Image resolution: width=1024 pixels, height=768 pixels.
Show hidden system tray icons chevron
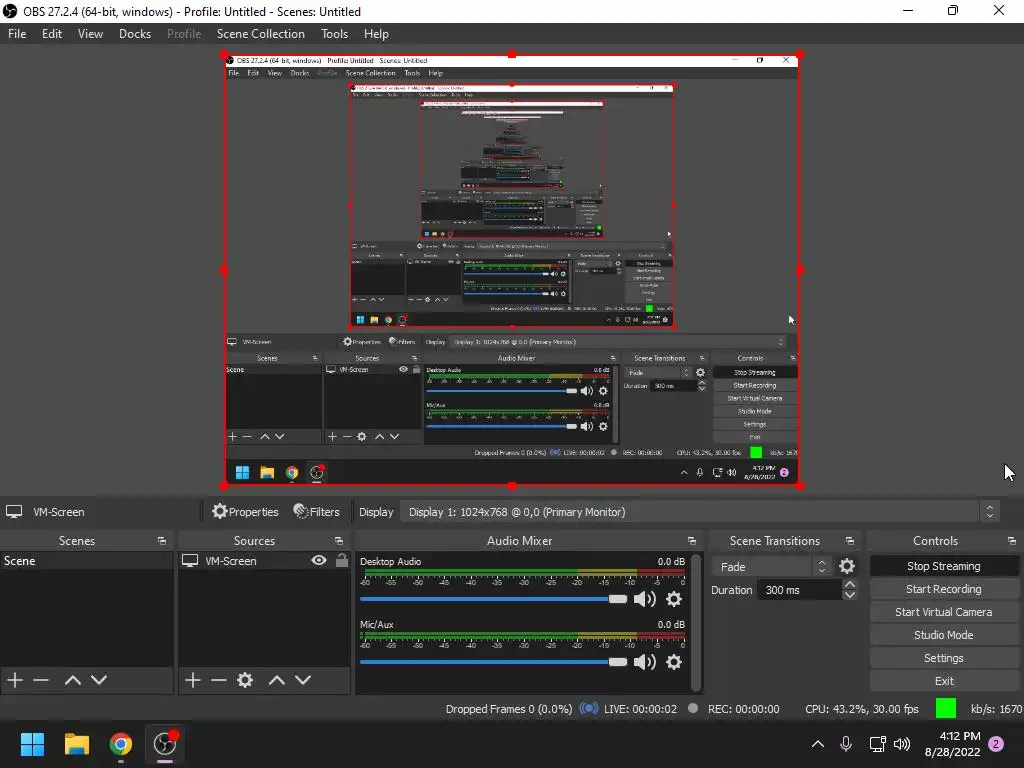(x=818, y=744)
